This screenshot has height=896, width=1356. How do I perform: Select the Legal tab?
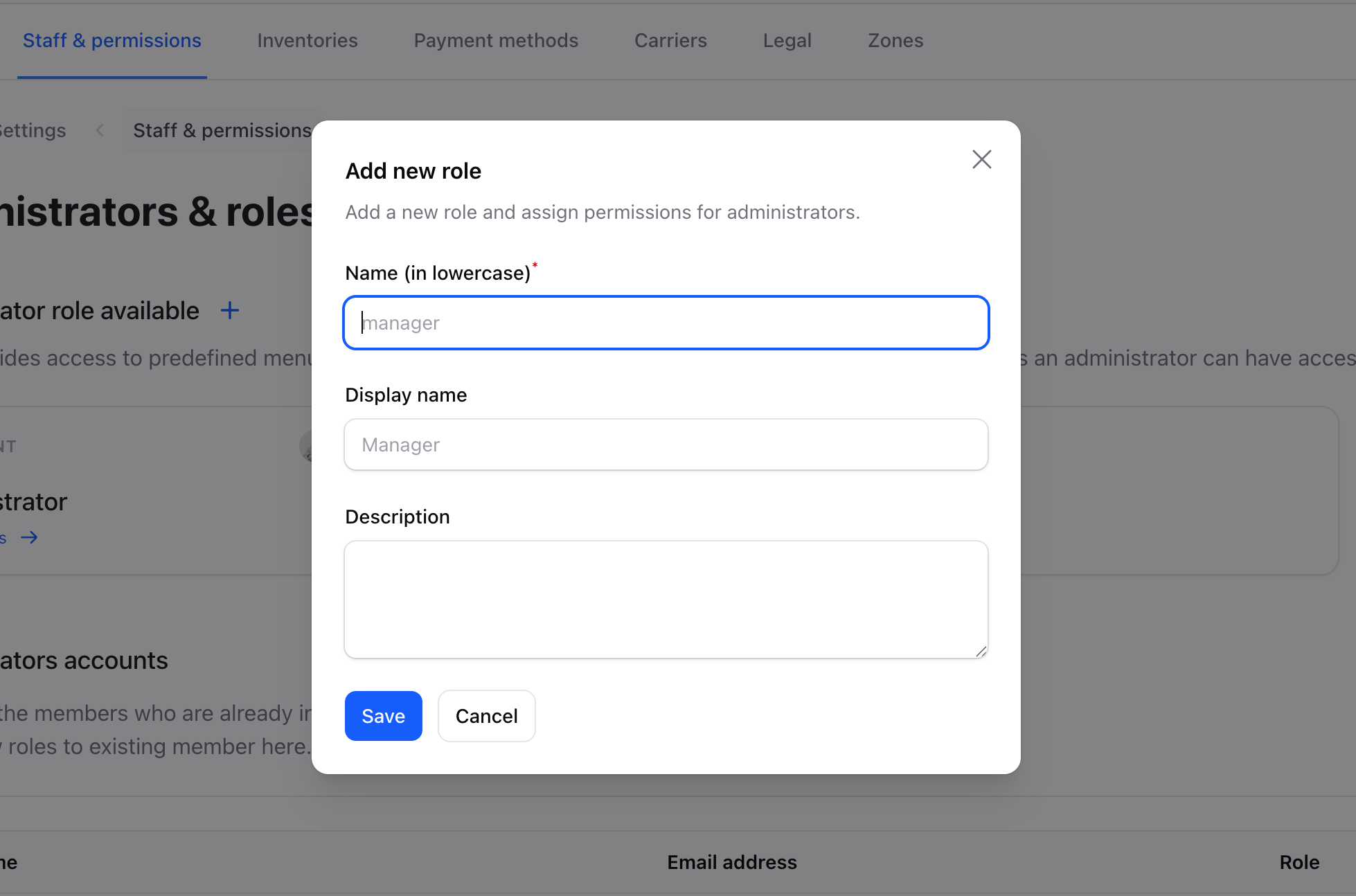pos(787,41)
